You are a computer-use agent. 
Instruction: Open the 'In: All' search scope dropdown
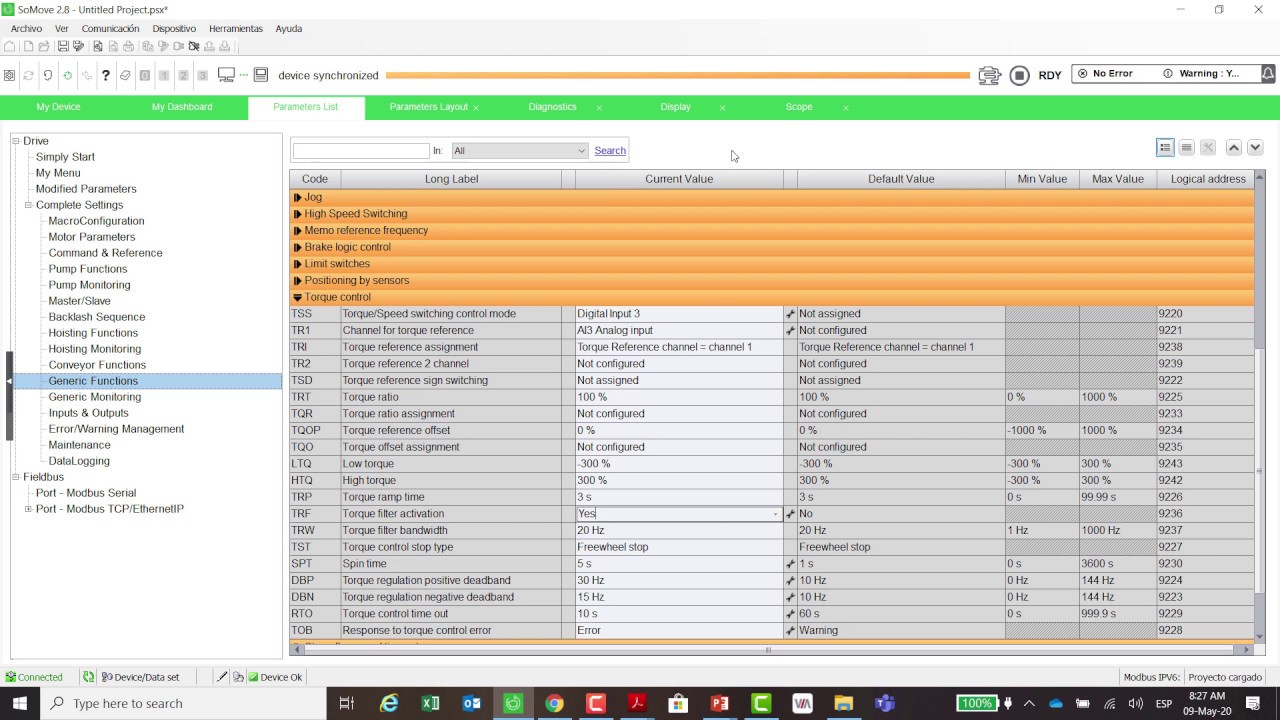click(519, 151)
